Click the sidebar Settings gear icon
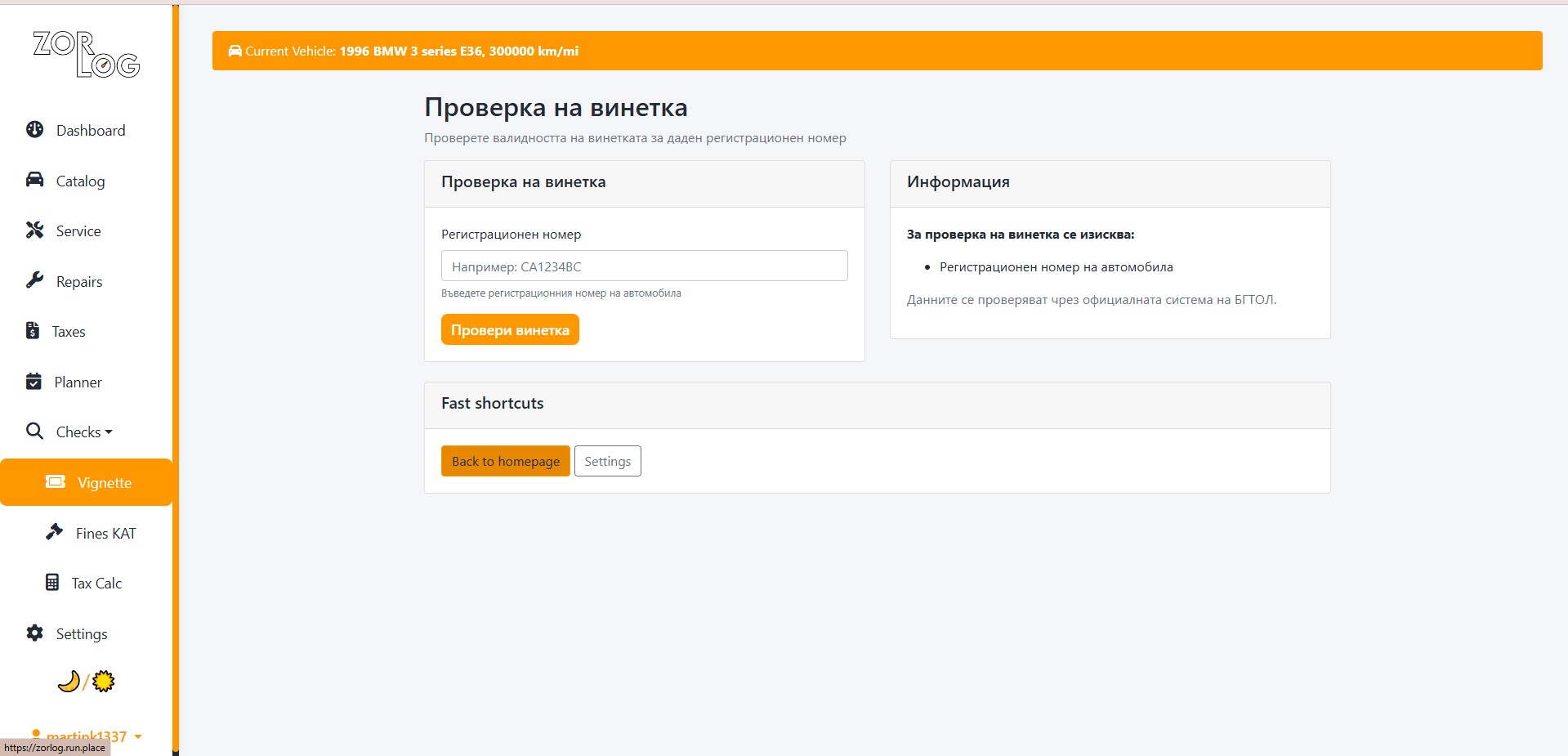 34,633
